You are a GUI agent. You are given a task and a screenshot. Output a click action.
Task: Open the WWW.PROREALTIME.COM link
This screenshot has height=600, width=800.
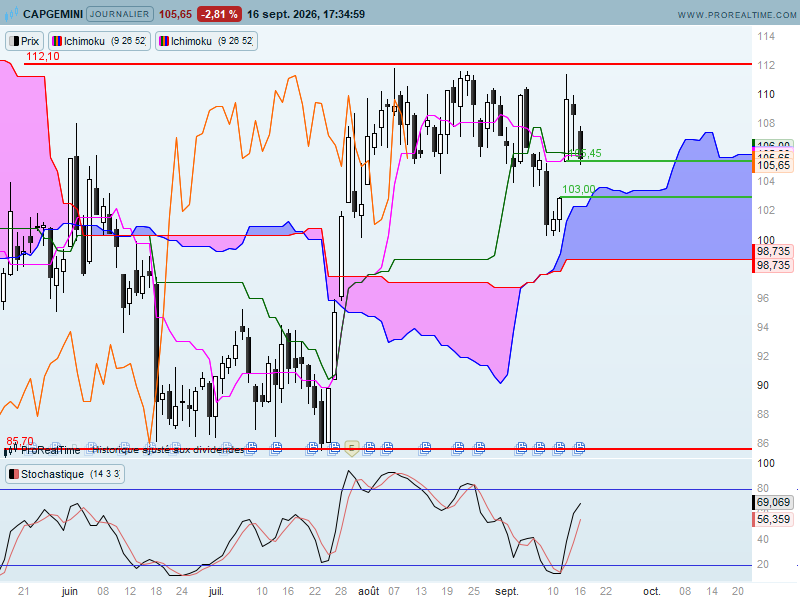pos(737,15)
